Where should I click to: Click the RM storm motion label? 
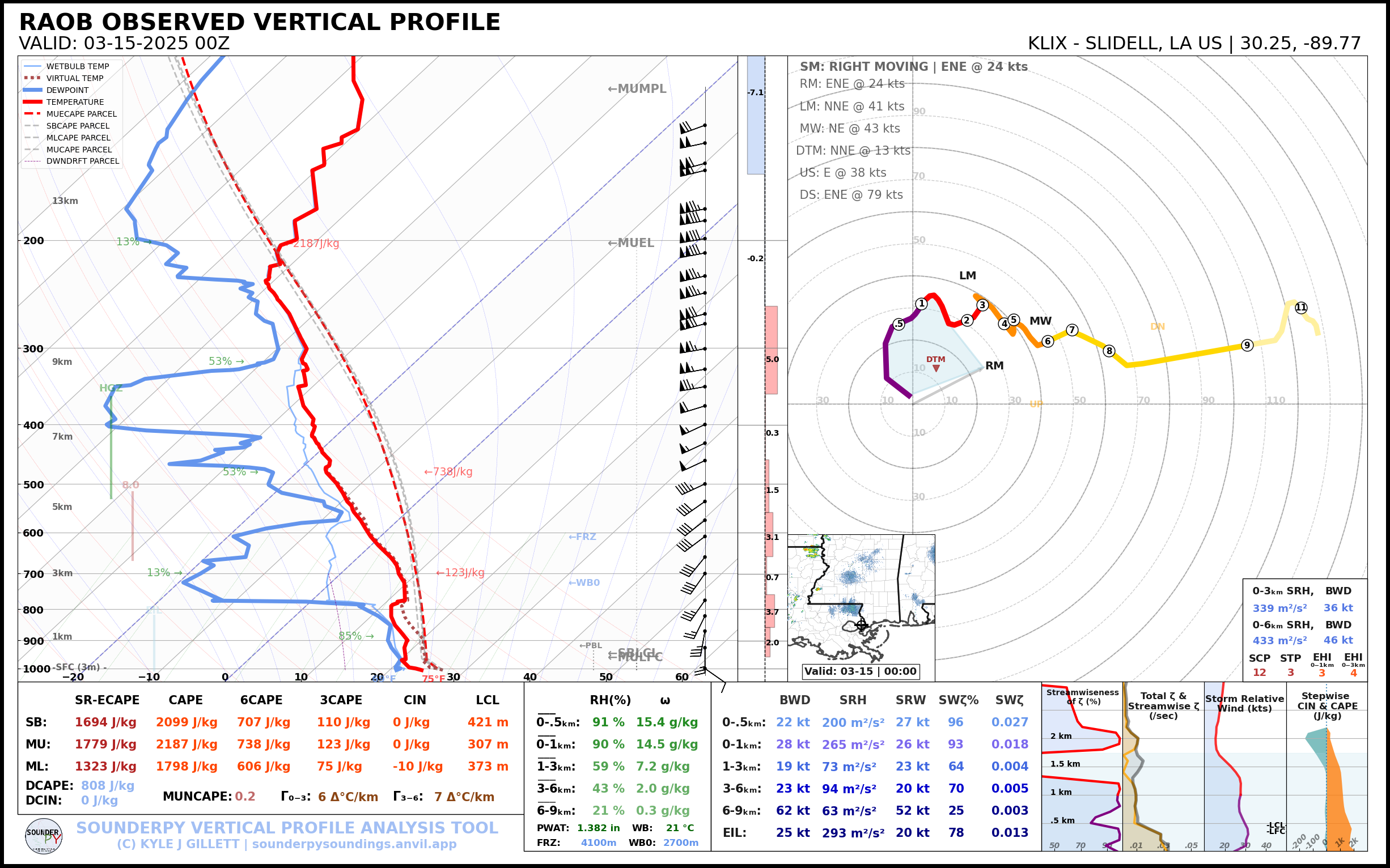pyautogui.click(x=994, y=365)
